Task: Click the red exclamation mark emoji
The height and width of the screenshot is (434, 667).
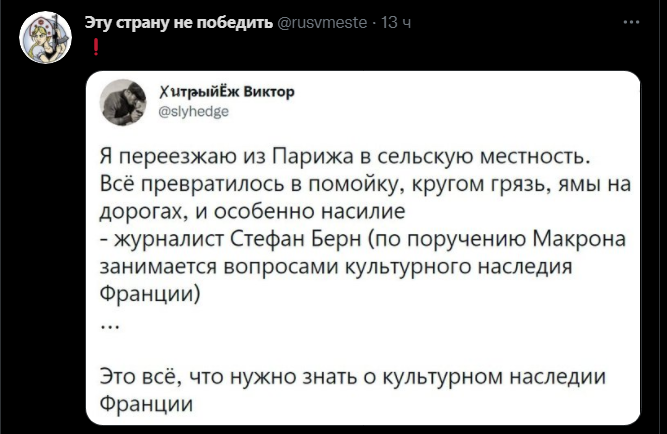Action: pyautogui.click(x=96, y=47)
